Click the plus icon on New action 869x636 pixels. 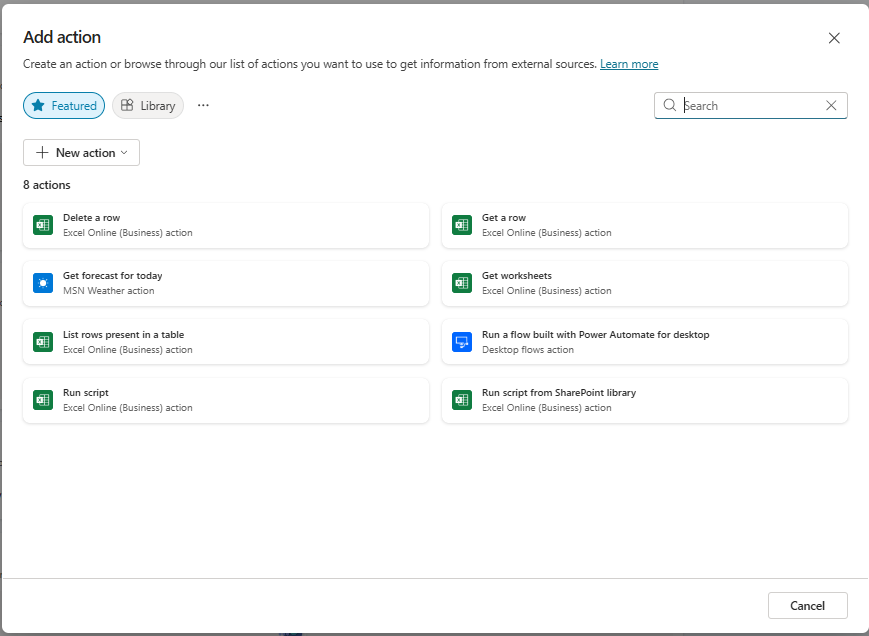42,152
